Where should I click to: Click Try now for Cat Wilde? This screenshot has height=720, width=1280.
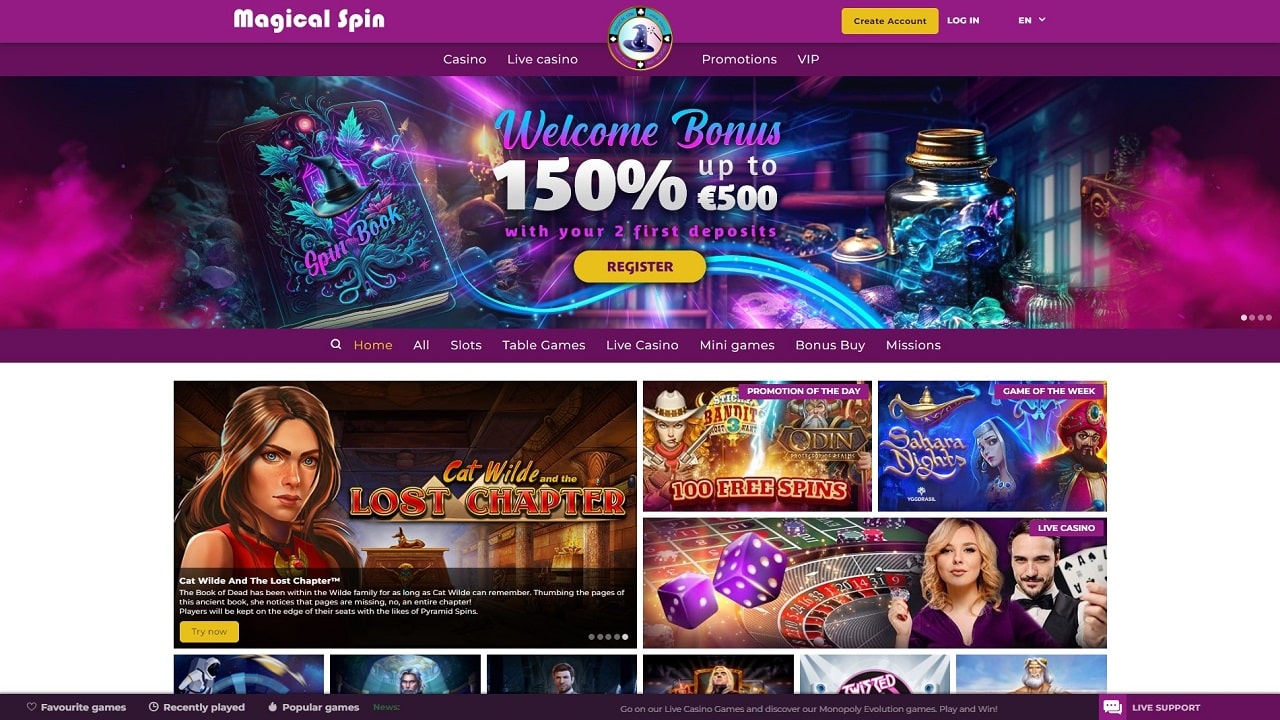[x=209, y=631]
